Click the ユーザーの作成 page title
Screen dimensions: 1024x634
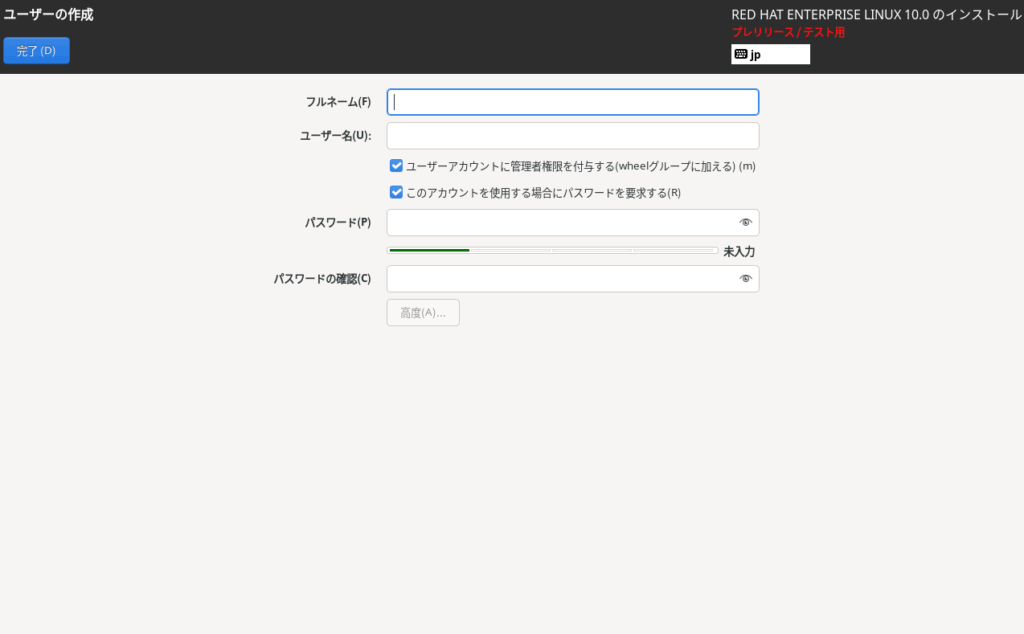(x=49, y=15)
